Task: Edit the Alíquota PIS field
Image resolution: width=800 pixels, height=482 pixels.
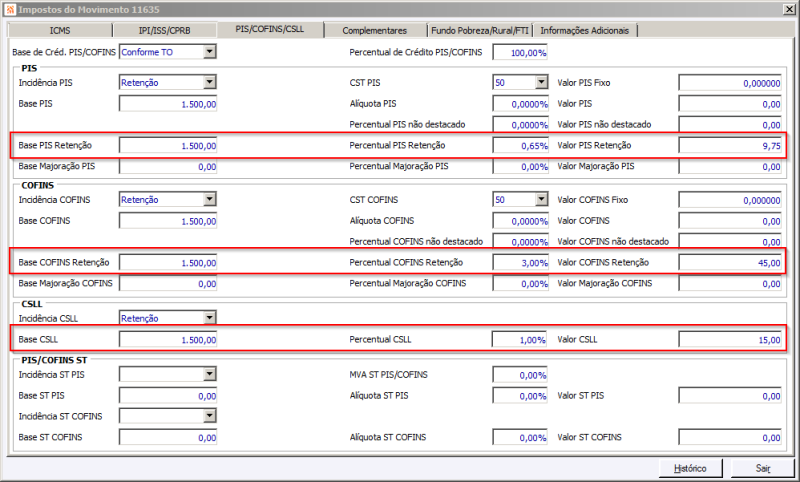Action: [x=520, y=104]
